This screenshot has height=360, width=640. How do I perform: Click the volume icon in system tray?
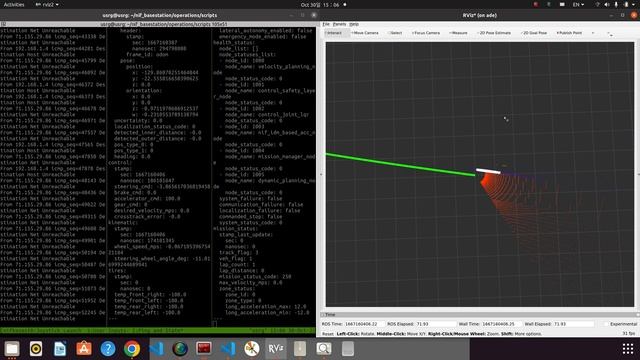607,4
